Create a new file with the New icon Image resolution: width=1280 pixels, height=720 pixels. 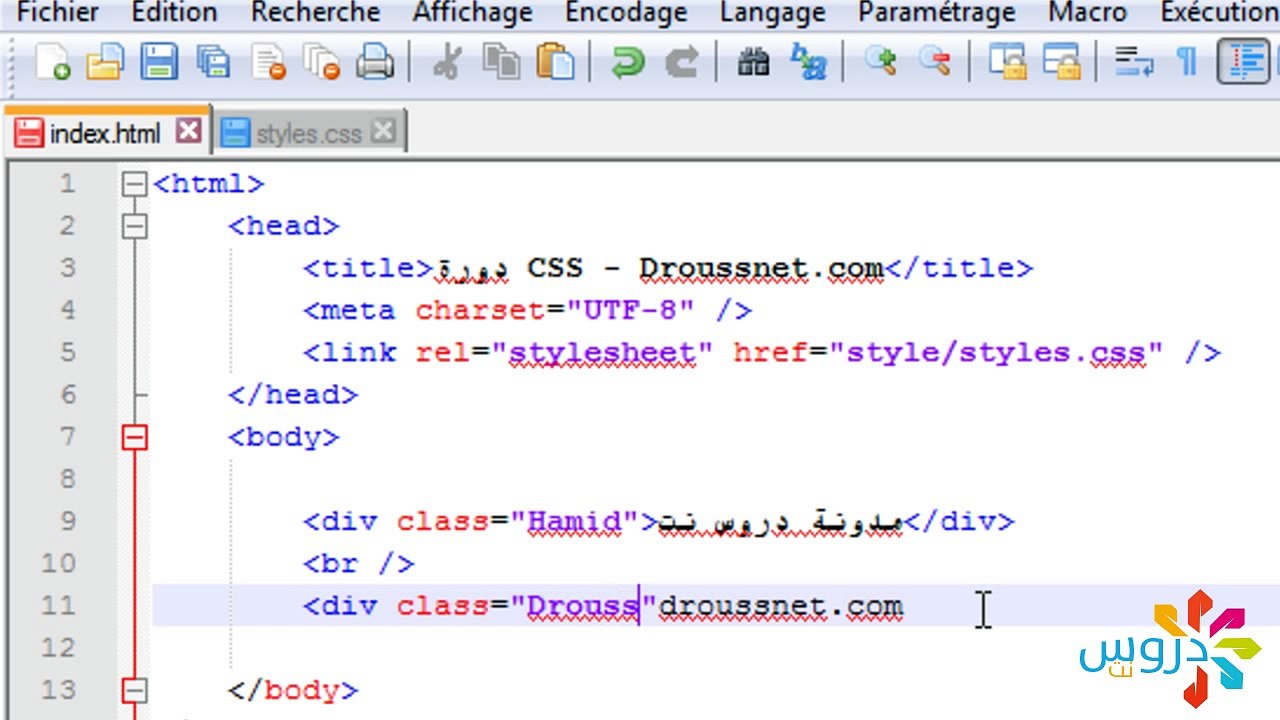click(x=52, y=62)
